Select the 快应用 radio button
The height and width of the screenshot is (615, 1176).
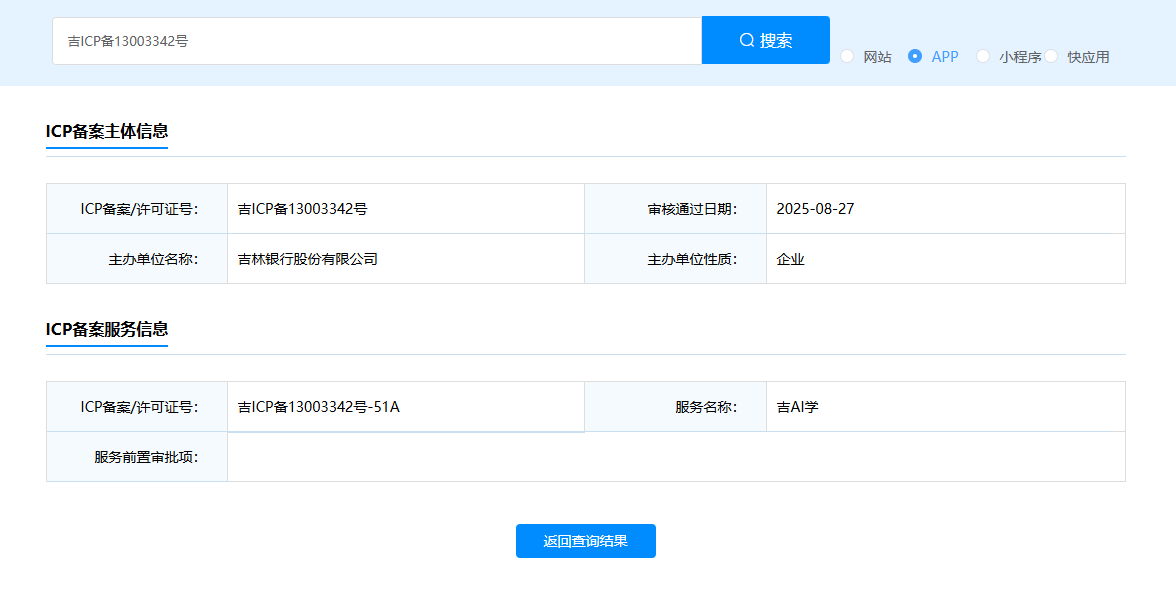pyautogui.click(x=1052, y=56)
